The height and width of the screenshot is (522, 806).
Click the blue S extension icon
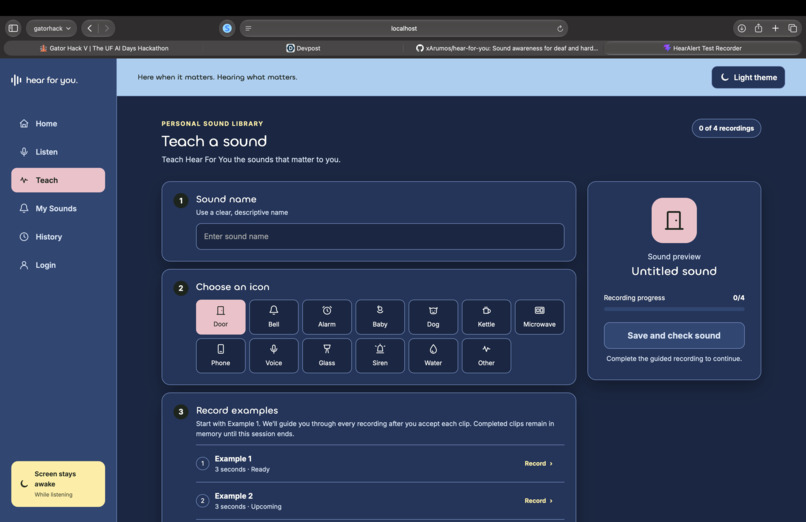click(x=227, y=28)
